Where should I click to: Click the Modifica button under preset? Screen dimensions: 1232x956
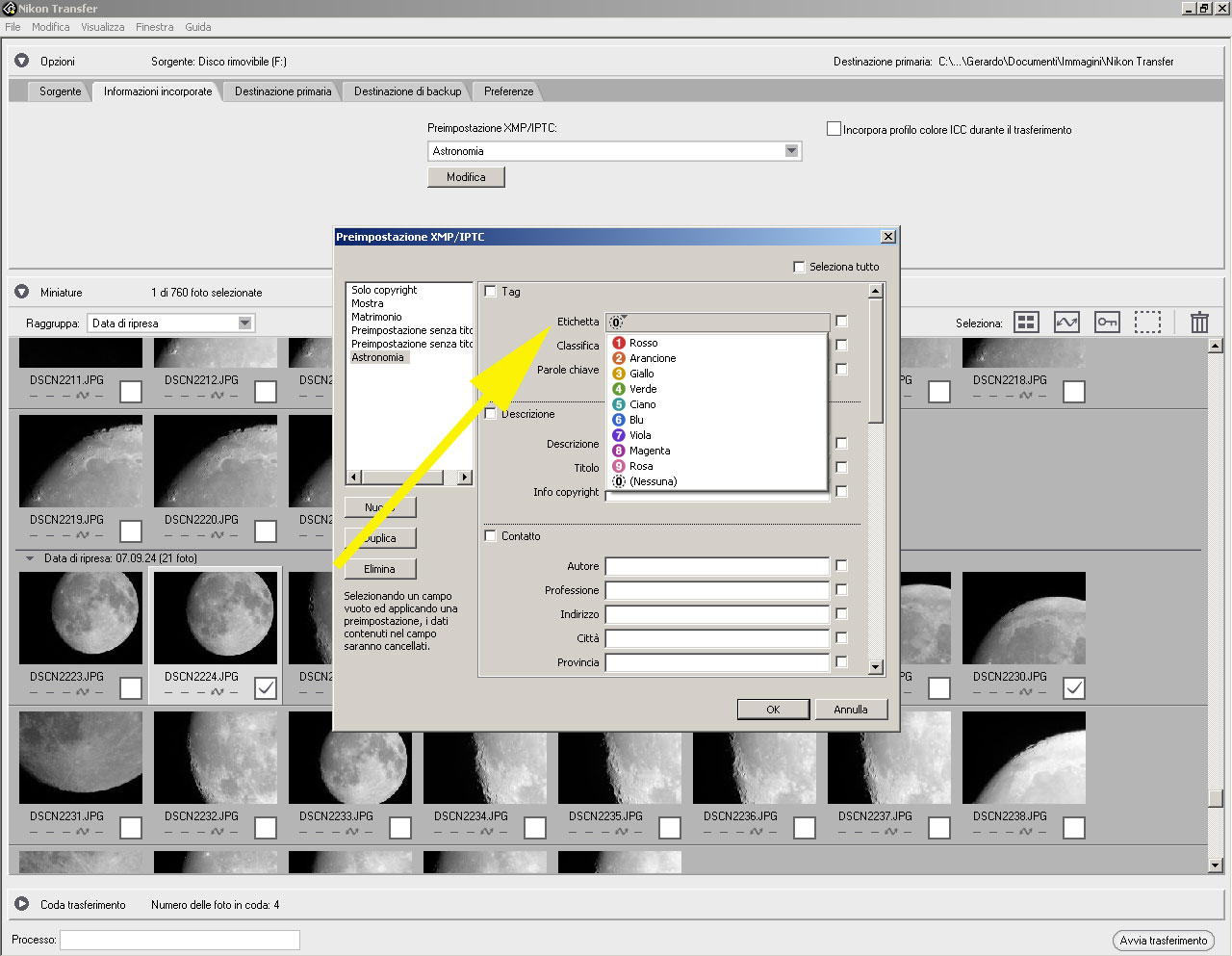[x=466, y=177]
